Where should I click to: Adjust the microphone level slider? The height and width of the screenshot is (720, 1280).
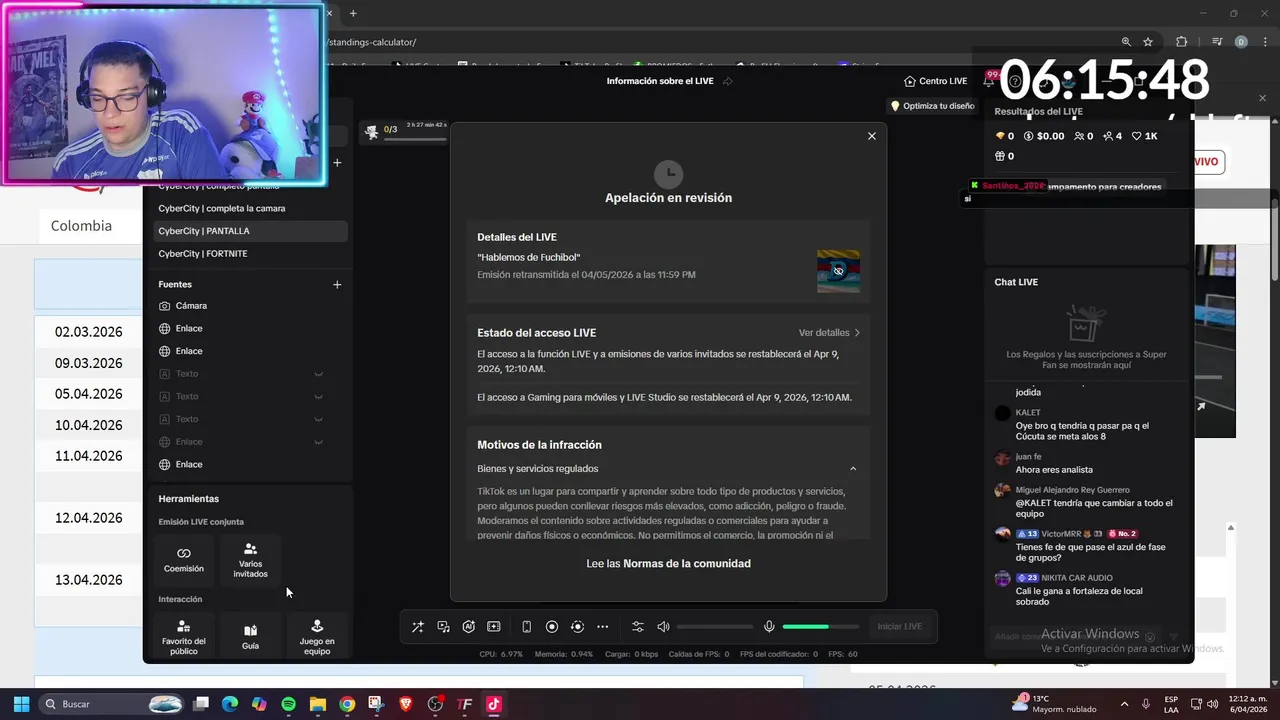click(820, 627)
